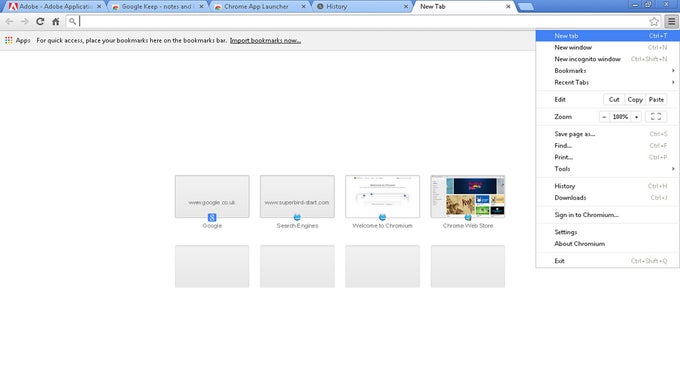Expand the Tools submenu
Image resolution: width=680 pixels, height=383 pixels.
(607, 169)
